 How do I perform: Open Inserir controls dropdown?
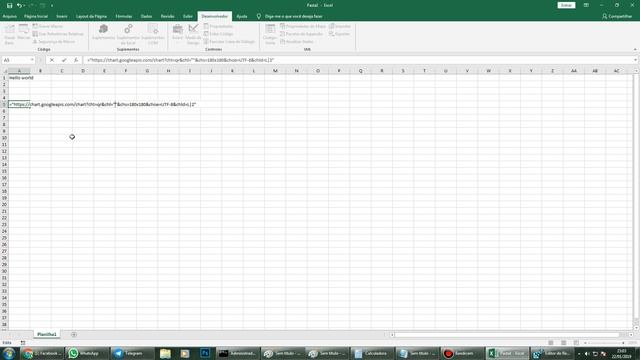click(178, 33)
